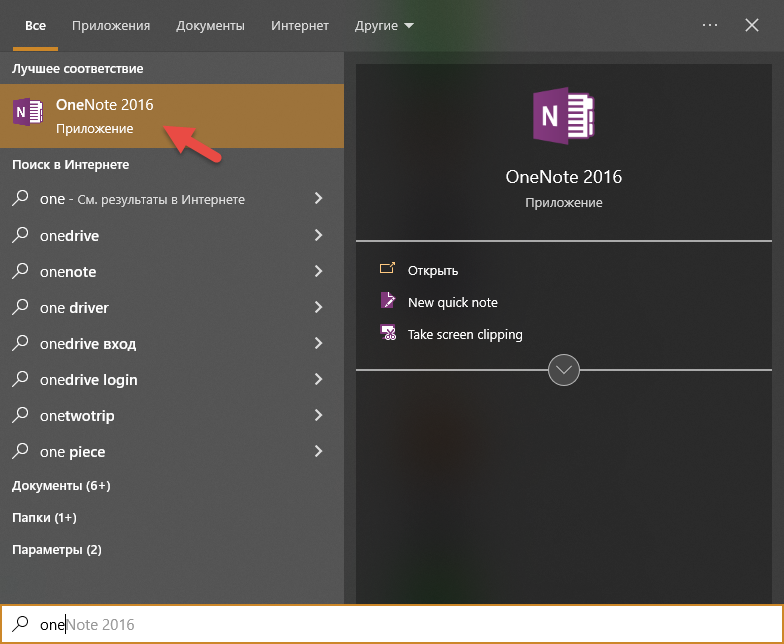Expand the 'one piece' suggestion chevron
This screenshot has width=784, height=644.
coord(318,451)
